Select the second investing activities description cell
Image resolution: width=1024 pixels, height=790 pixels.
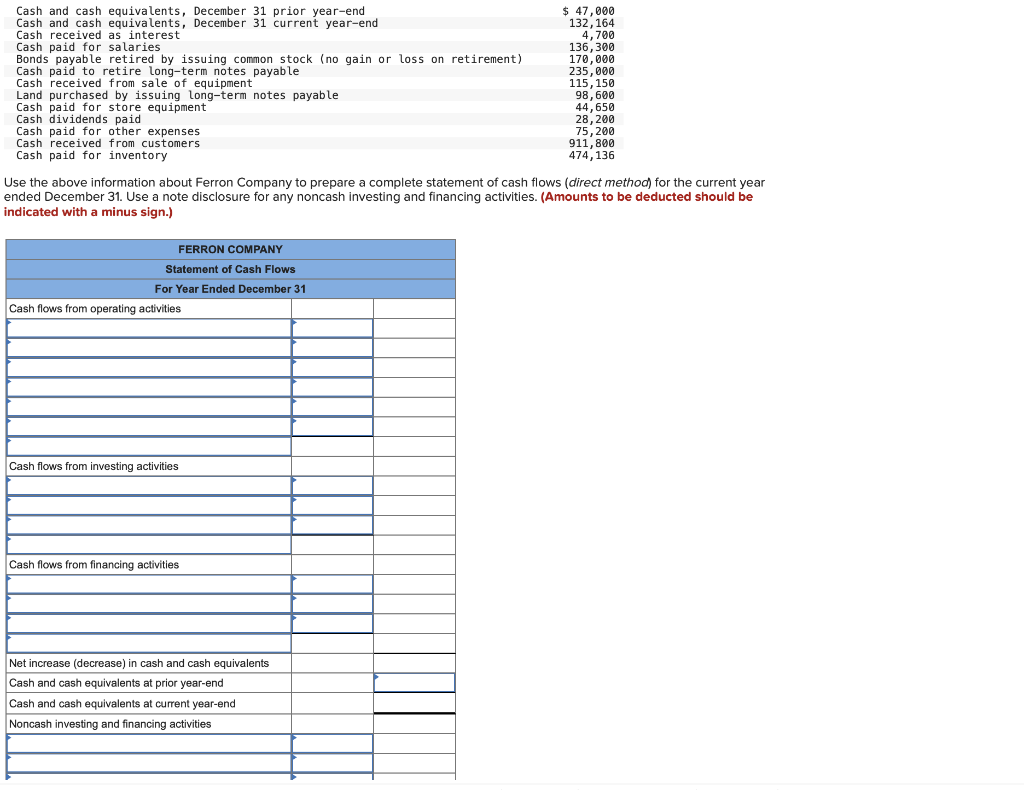point(148,505)
